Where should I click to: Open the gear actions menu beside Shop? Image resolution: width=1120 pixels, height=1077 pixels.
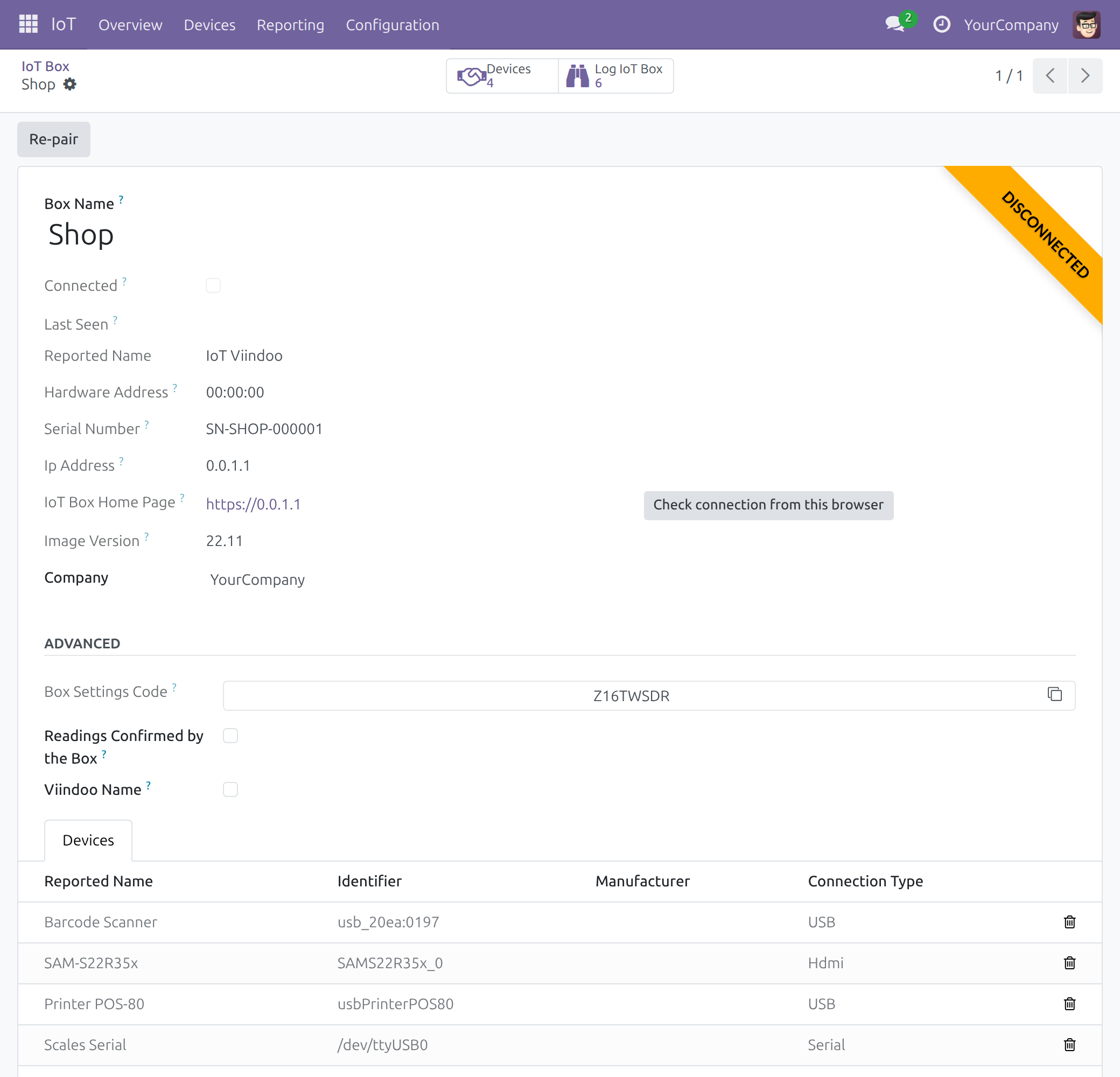[x=69, y=84]
